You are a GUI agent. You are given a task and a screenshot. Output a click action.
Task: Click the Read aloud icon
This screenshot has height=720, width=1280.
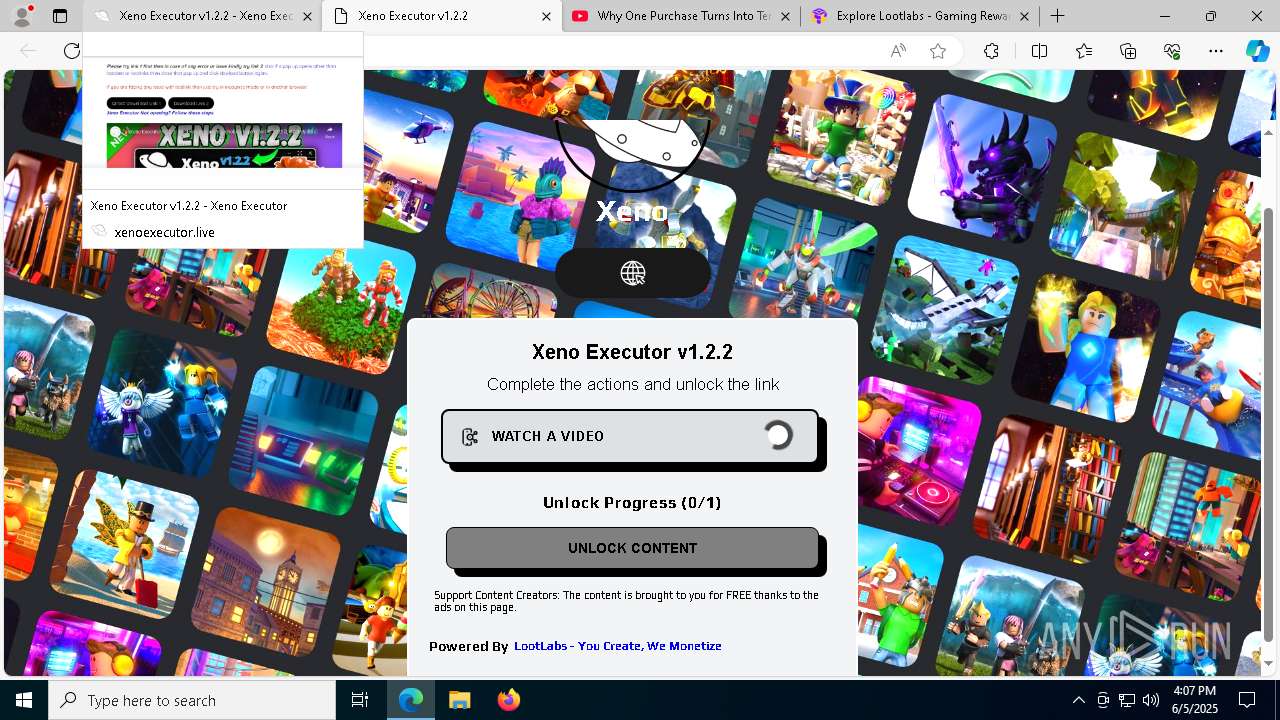(898, 51)
